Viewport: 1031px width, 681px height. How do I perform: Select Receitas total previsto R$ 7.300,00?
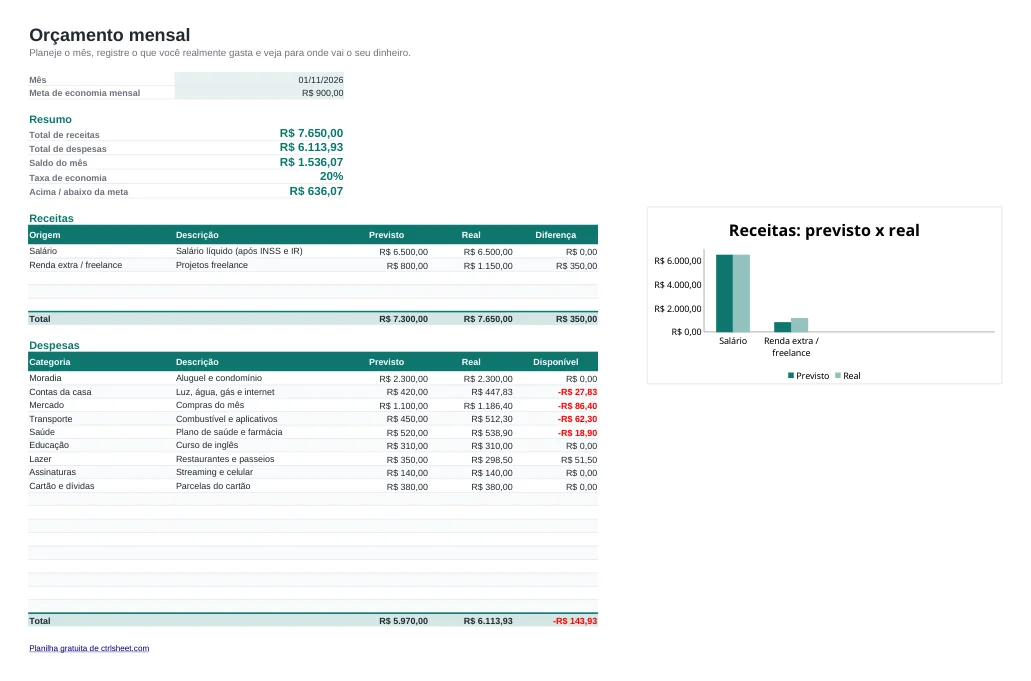coord(403,319)
